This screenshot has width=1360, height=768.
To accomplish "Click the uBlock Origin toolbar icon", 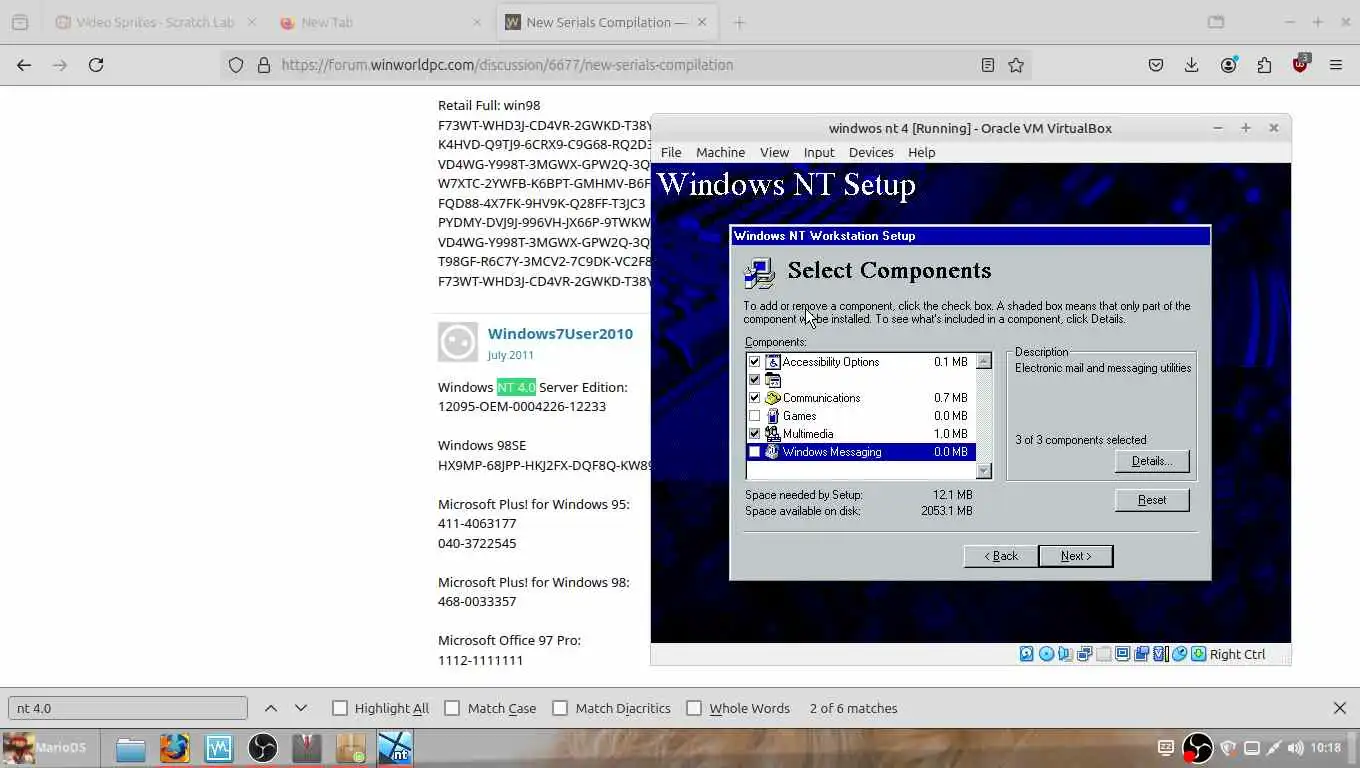I will pos(1300,64).
